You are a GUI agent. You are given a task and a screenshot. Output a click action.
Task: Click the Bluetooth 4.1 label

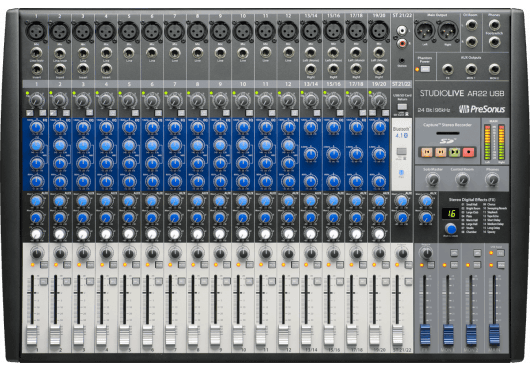pyautogui.click(x=402, y=132)
